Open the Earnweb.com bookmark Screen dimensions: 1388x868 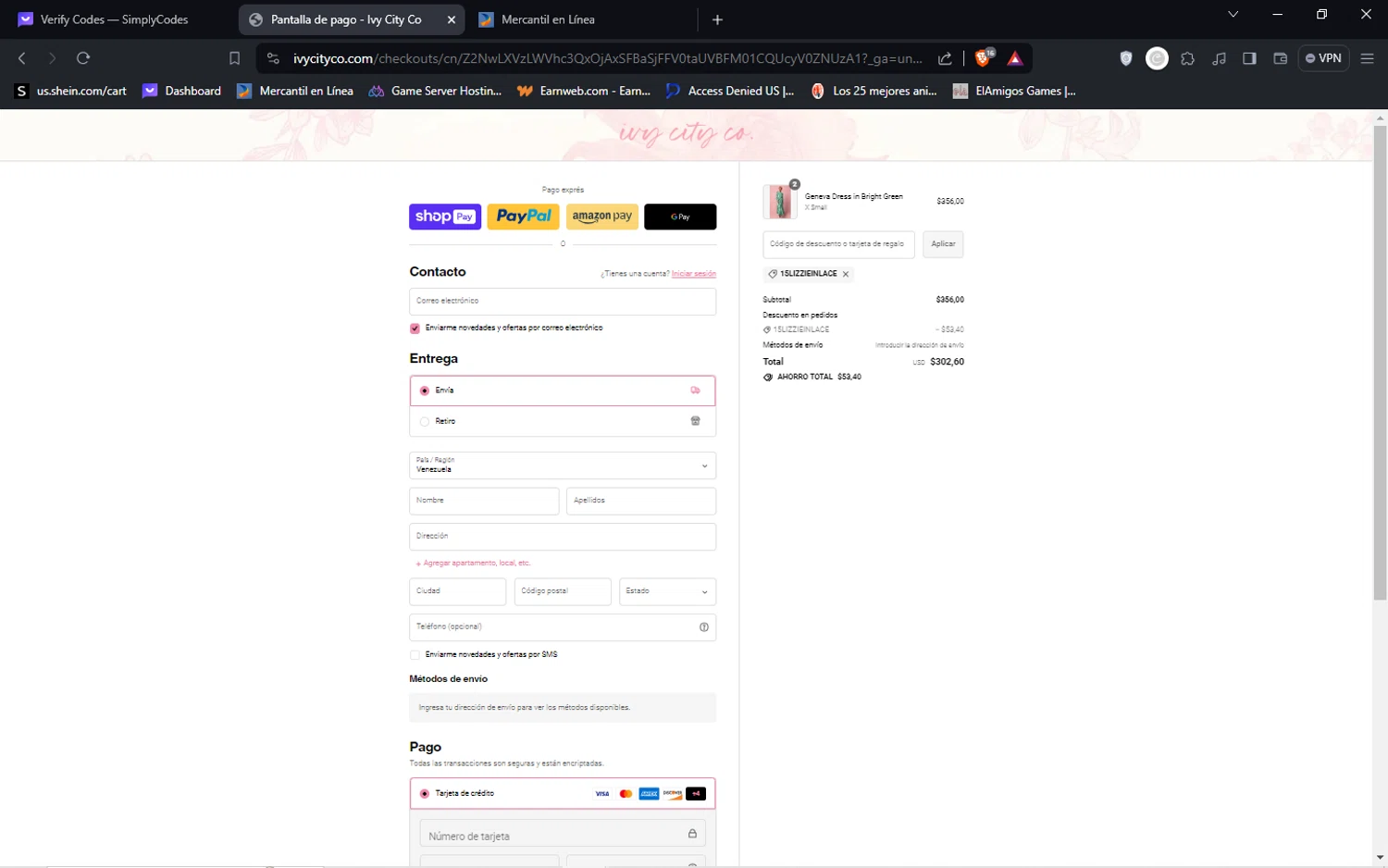(584, 91)
